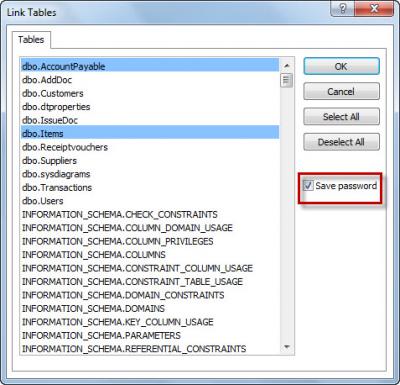Select INFORMATION_SCHEMA.CHECK_CONSTRAINTS row

[150, 214]
